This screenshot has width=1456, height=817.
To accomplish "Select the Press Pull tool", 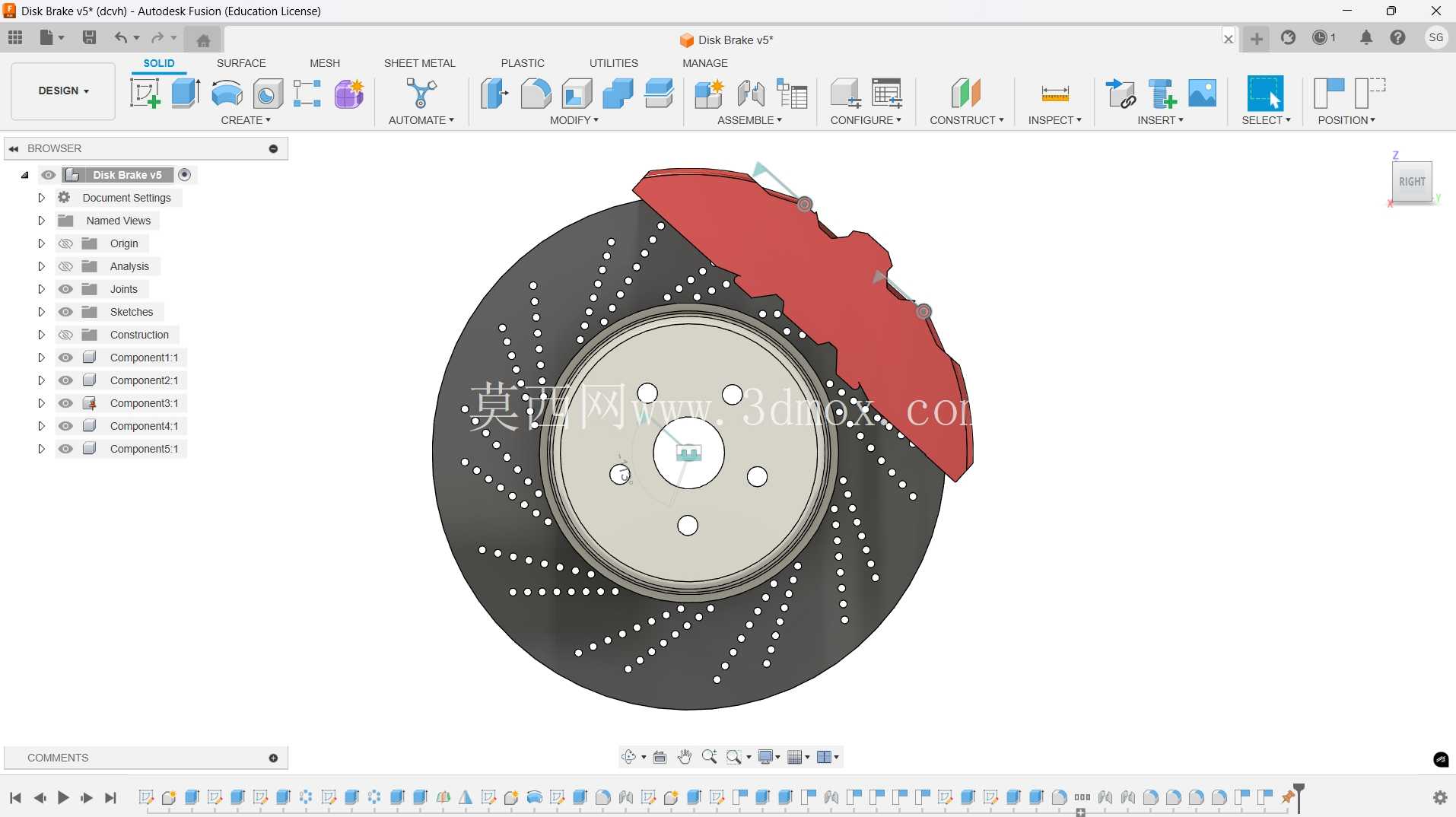I will coord(494,94).
